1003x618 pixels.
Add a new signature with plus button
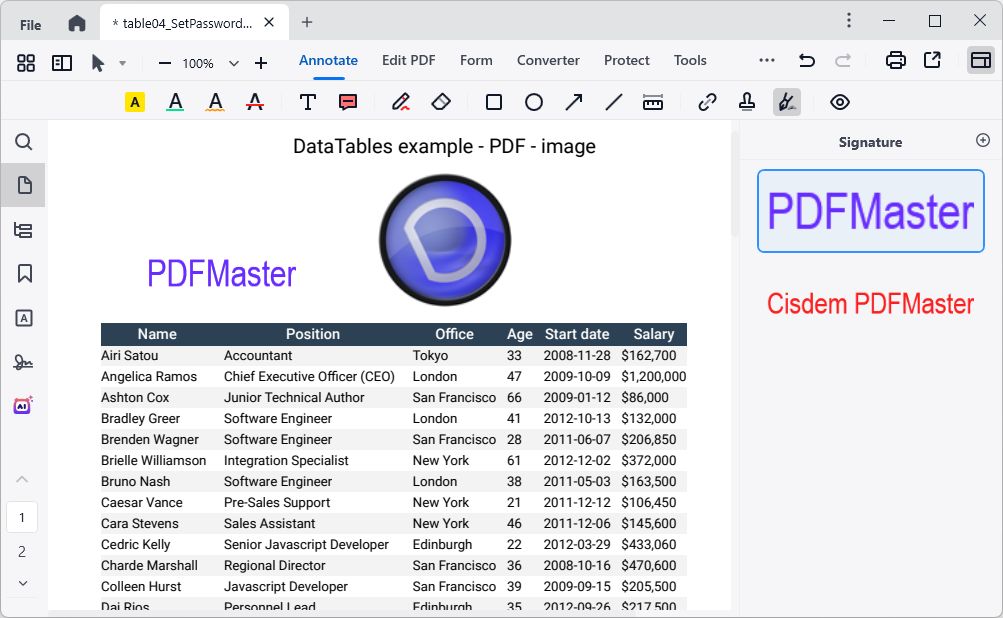982,141
